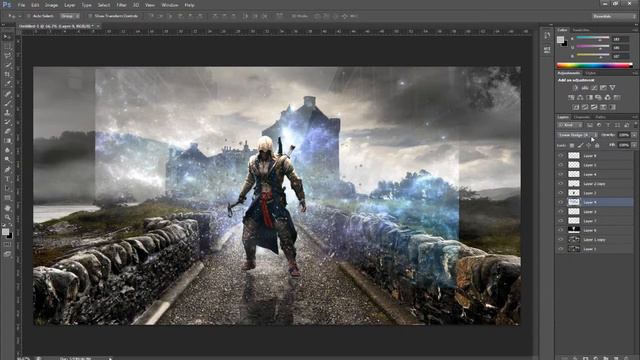The height and width of the screenshot is (360, 640).
Task: Select the Layer 2 copy layer row
Action: (x=595, y=184)
